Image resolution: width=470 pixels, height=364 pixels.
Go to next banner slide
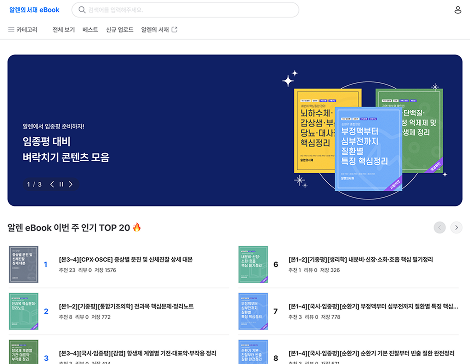click(x=71, y=184)
